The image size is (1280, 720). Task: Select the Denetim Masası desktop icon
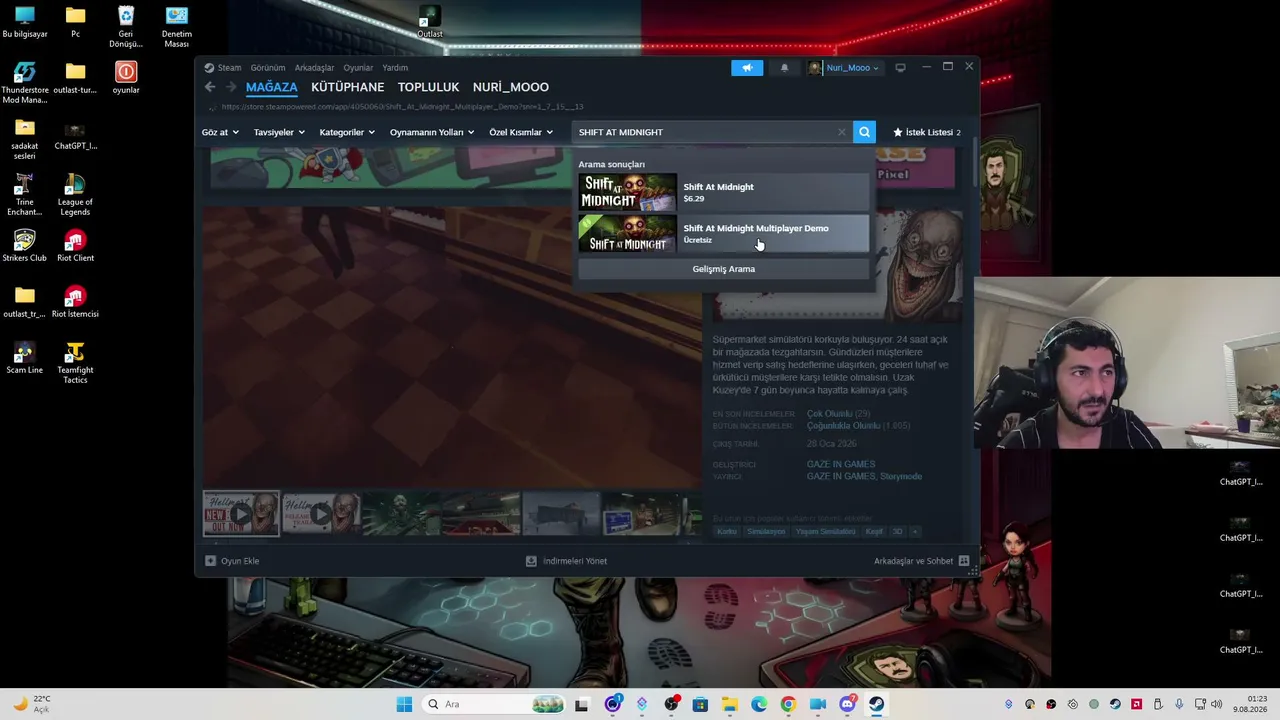[x=177, y=27]
